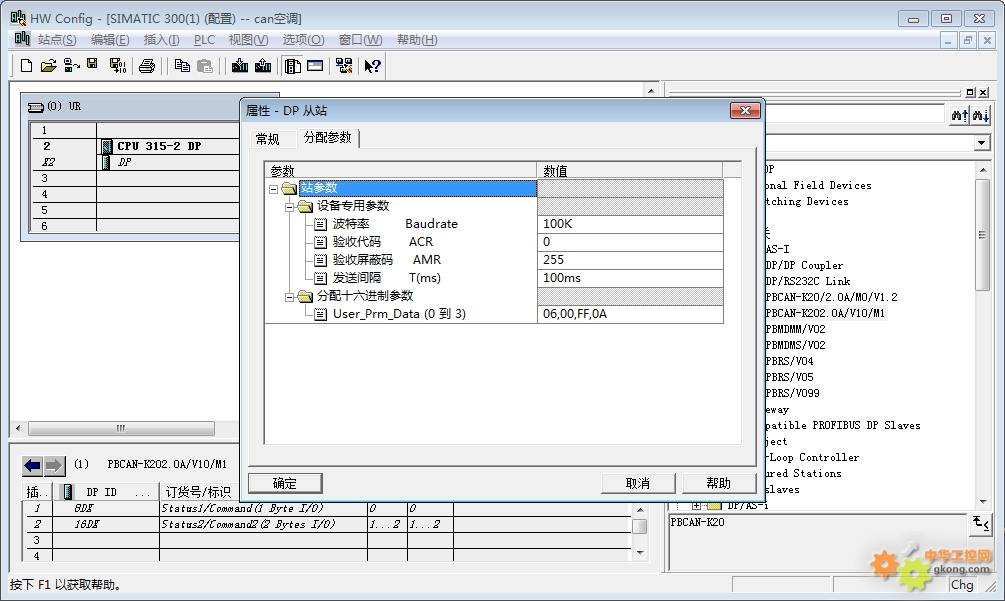The height and width of the screenshot is (601, 1005).
Task: Close the hardware catalog panel
Action: pyautogui.click(x=983, y=92)
